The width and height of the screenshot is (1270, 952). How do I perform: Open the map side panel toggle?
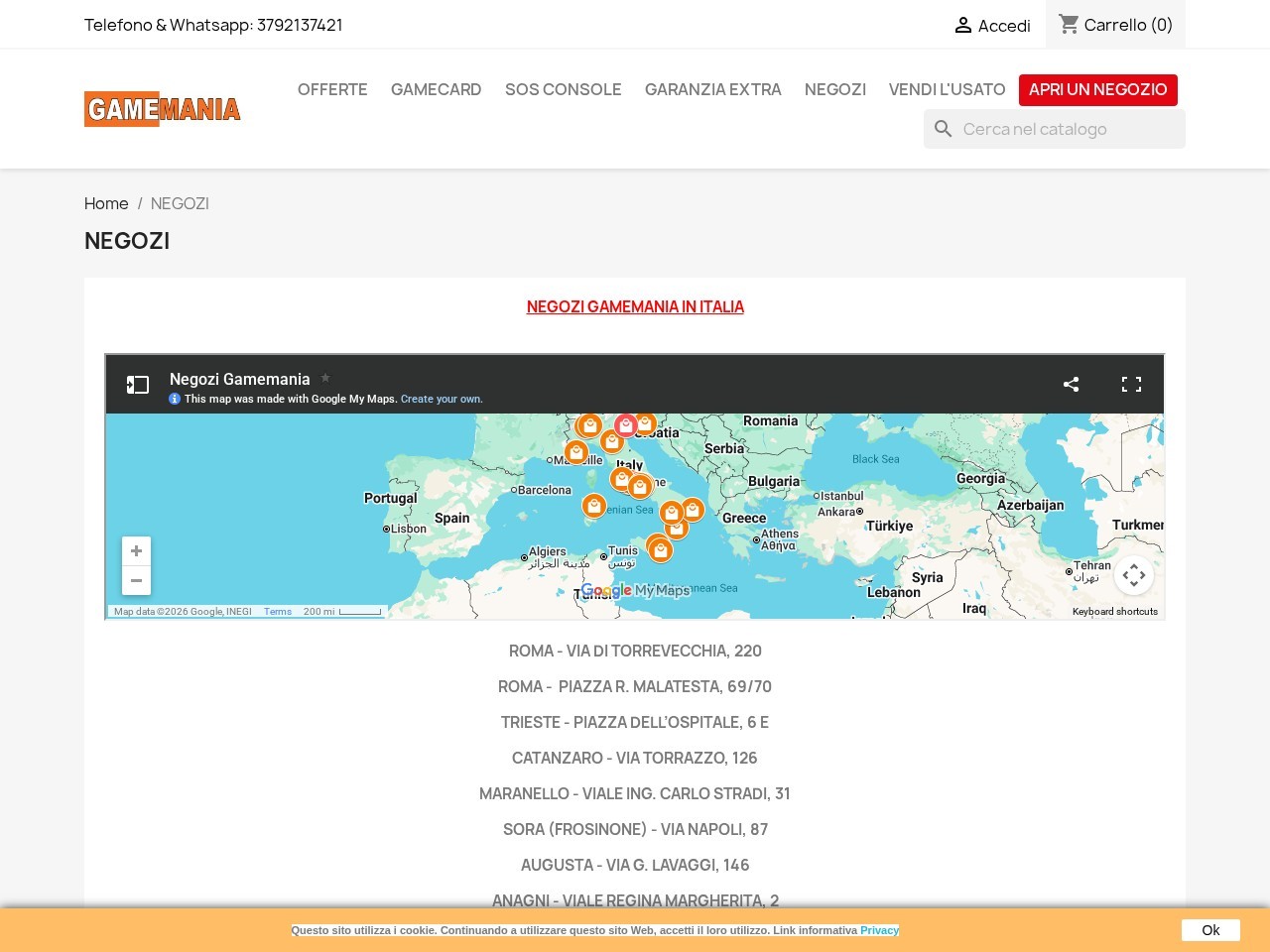137,385
